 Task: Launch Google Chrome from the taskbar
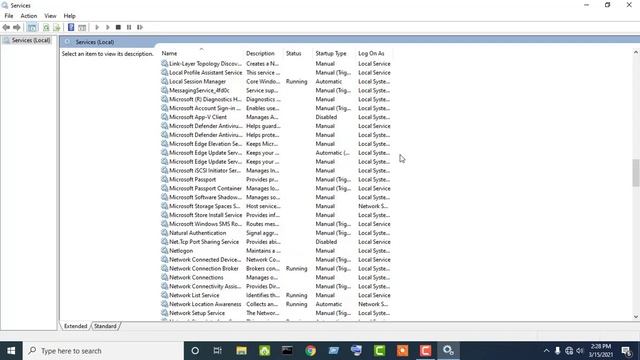pyautogui.click(x=310, y=351)
